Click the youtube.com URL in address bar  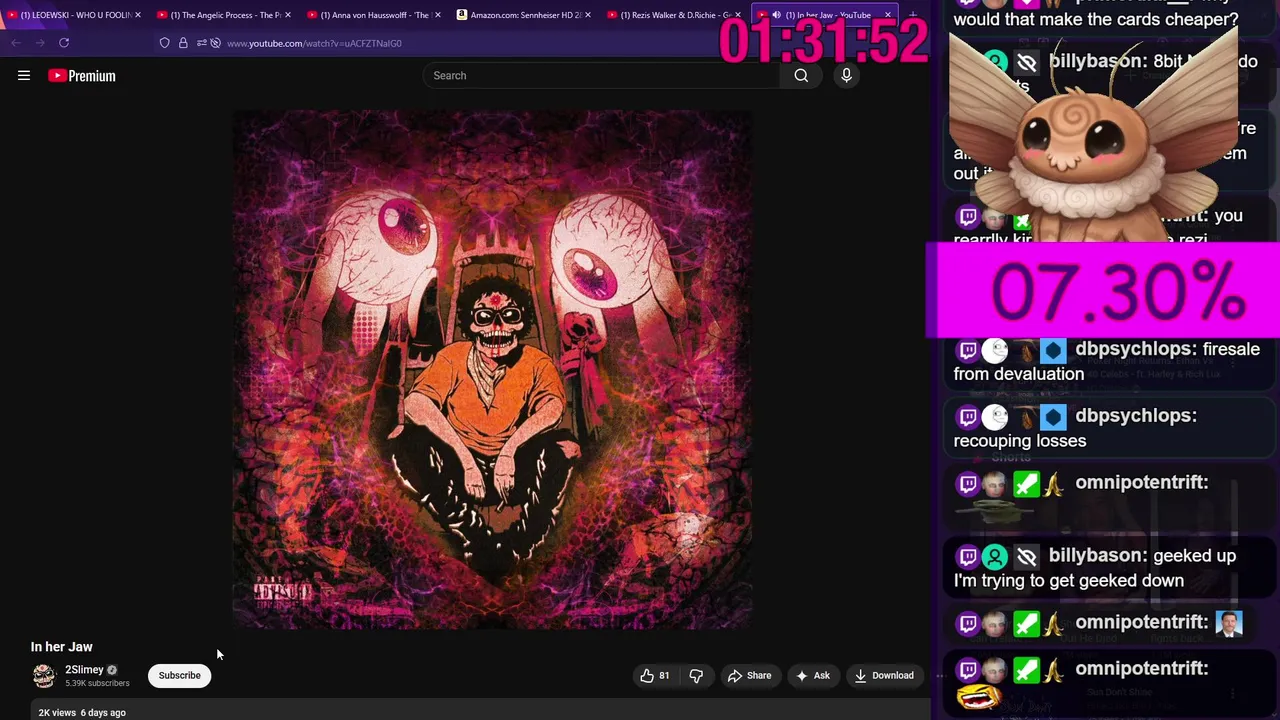[314, 43]
